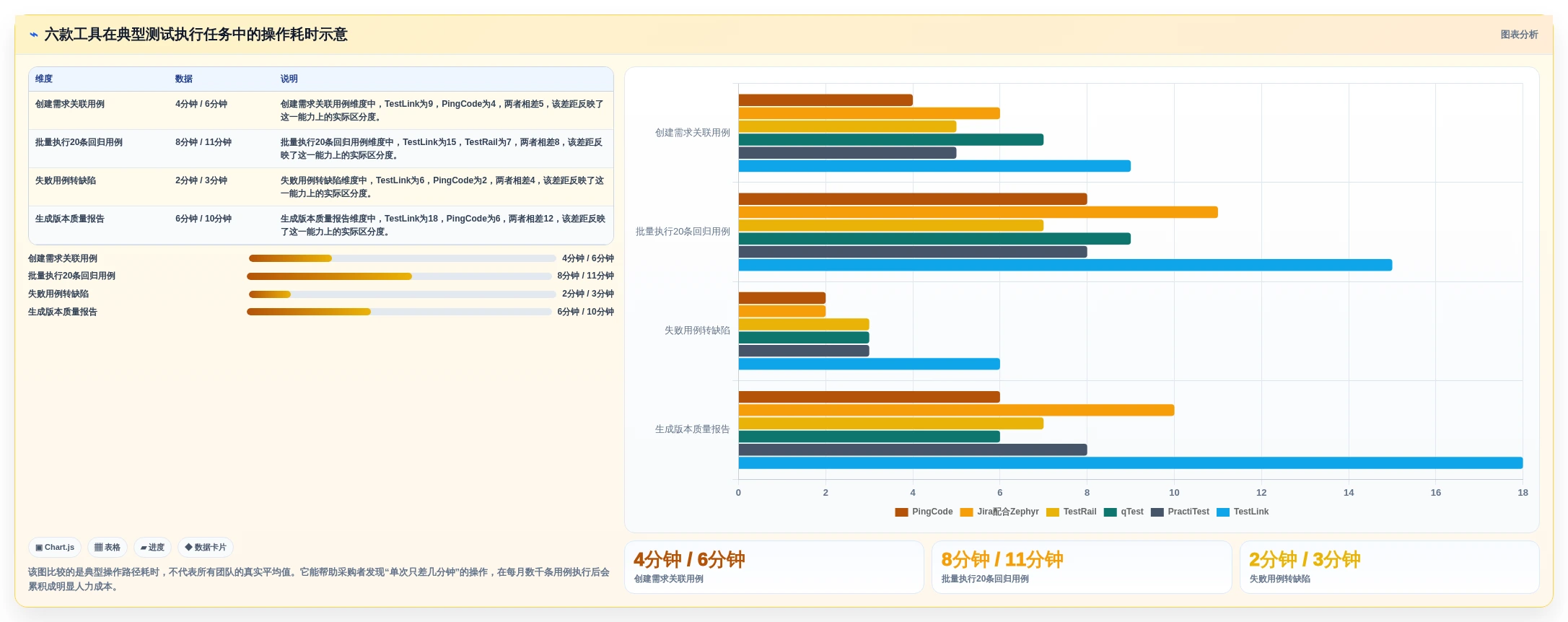Image resolution: width=1568 pixels, height=622 pixels.
Task: Click progress bar for 生成版本质量报告
Action: 399,312
